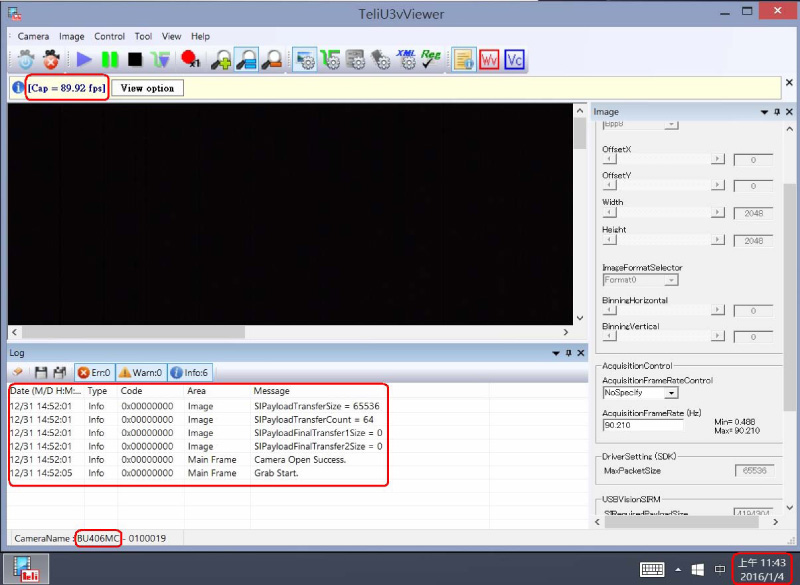
Task: Open the Image panel options dropdown arrow
Action: point(764,112)
